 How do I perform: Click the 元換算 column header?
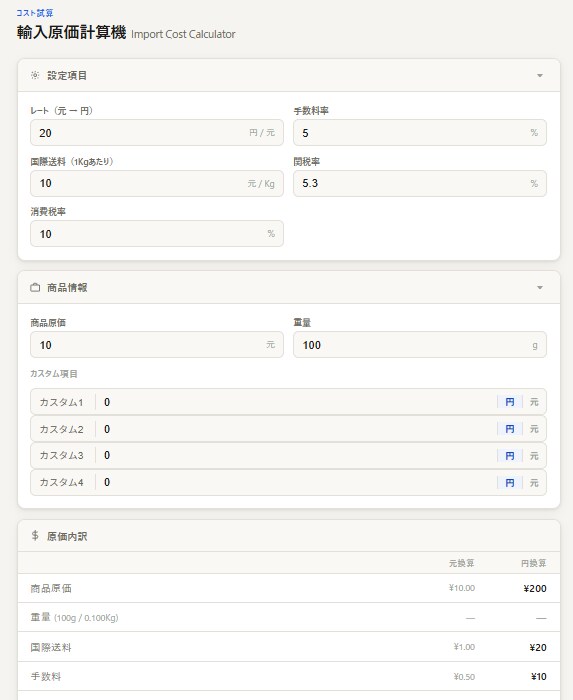[x=461, y=563]
